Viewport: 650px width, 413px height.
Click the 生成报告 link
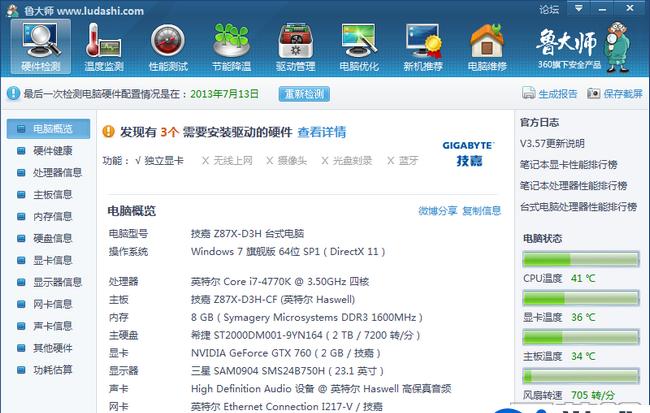558,94
